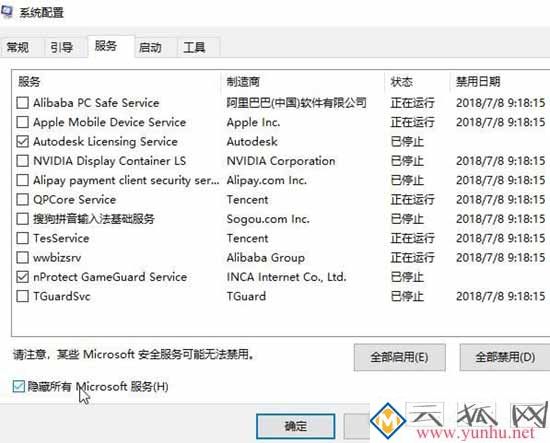Viewport: 550px width, 443px height.
Task: Click the Autodesk manufacturer cell
Action: pyautogui.click(x=252, y=141)
